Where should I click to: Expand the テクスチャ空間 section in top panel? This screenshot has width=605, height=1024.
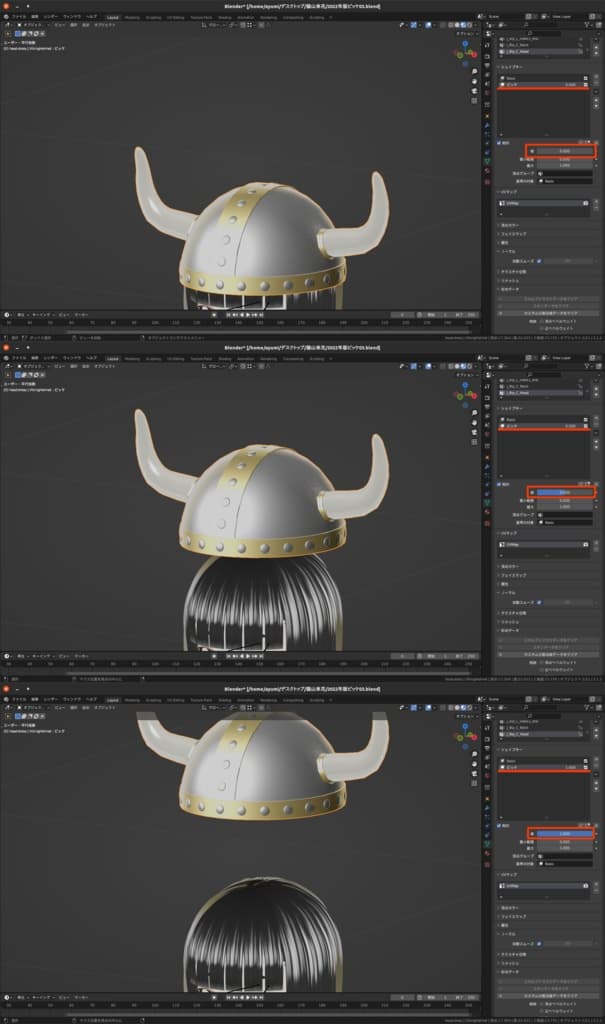point(500,270)
